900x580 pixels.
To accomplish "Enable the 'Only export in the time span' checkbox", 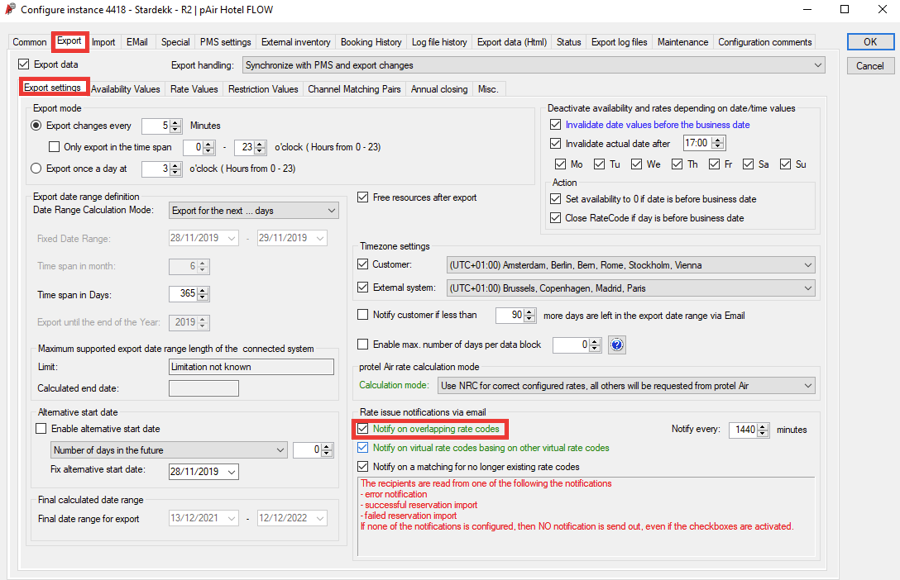I will click(x=56, y=147).
